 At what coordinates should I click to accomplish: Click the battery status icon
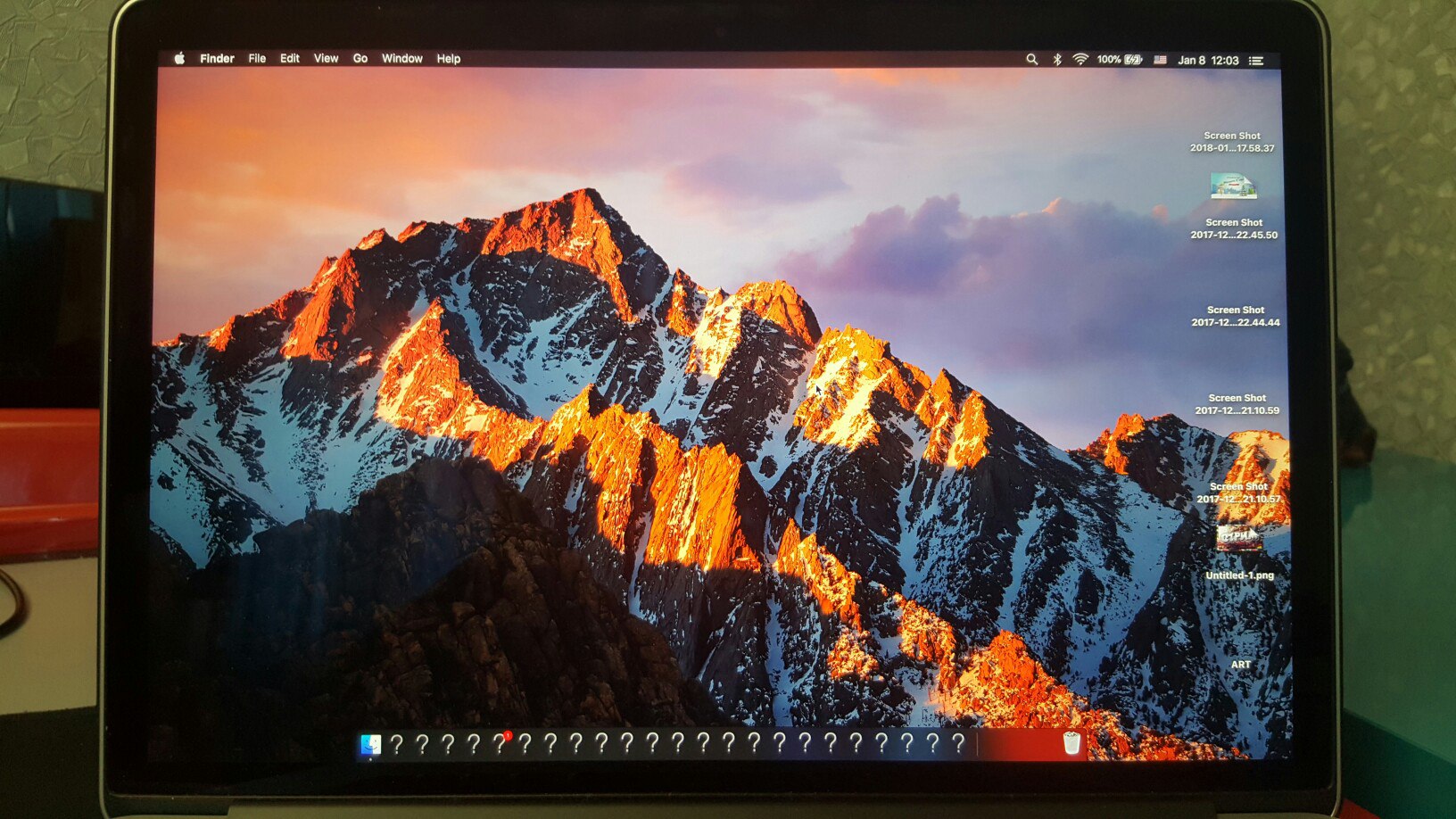(1133, 60)
